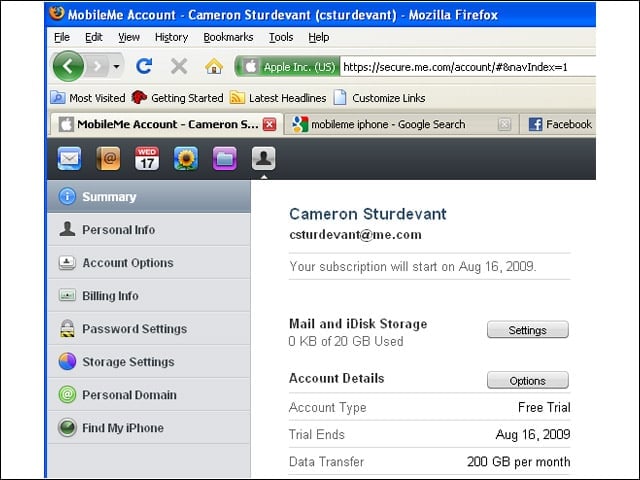Select Account Options in the sidebar

click(149, 262)
